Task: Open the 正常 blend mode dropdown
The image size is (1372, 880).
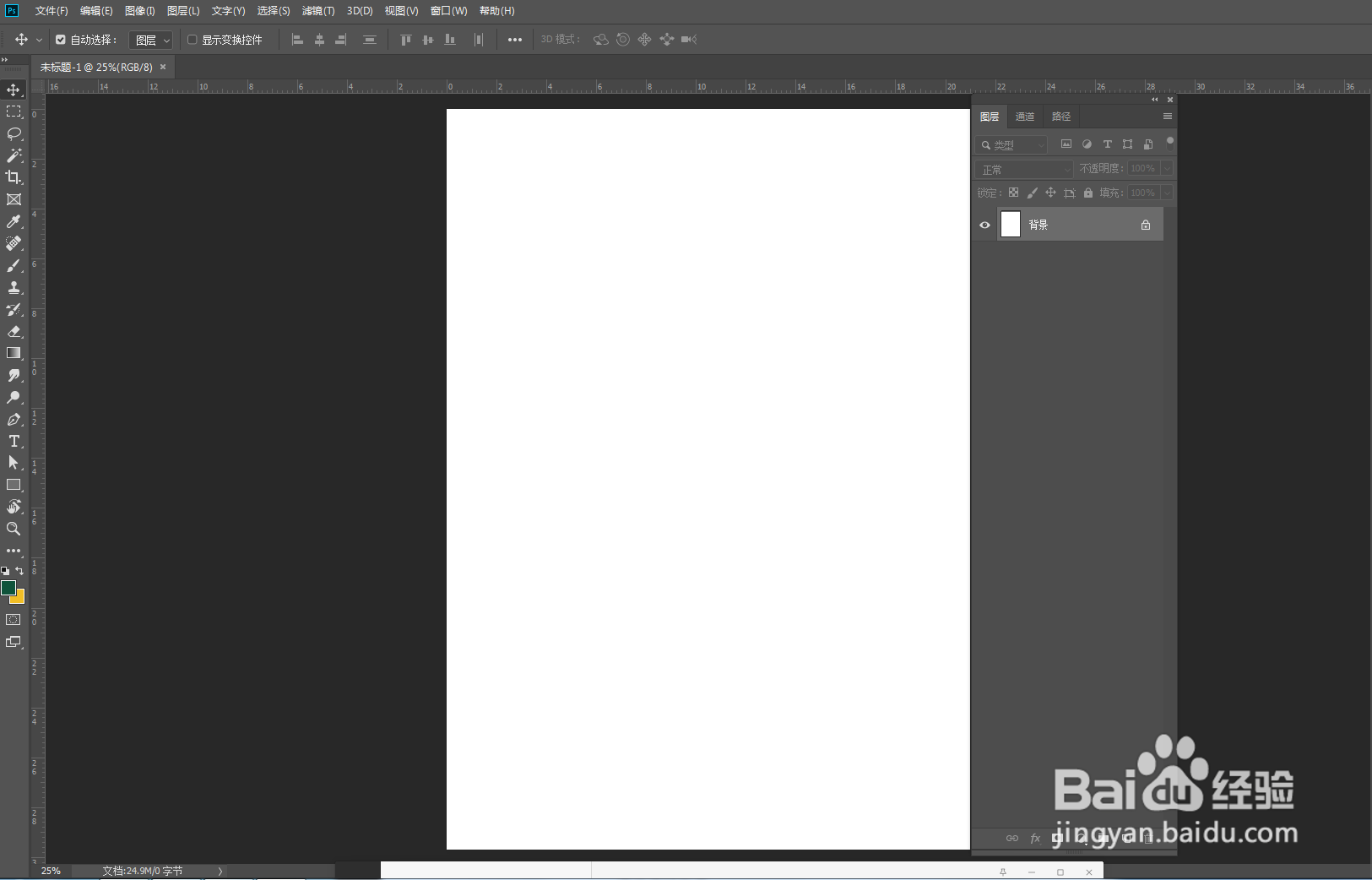Action: point(1024,169)
